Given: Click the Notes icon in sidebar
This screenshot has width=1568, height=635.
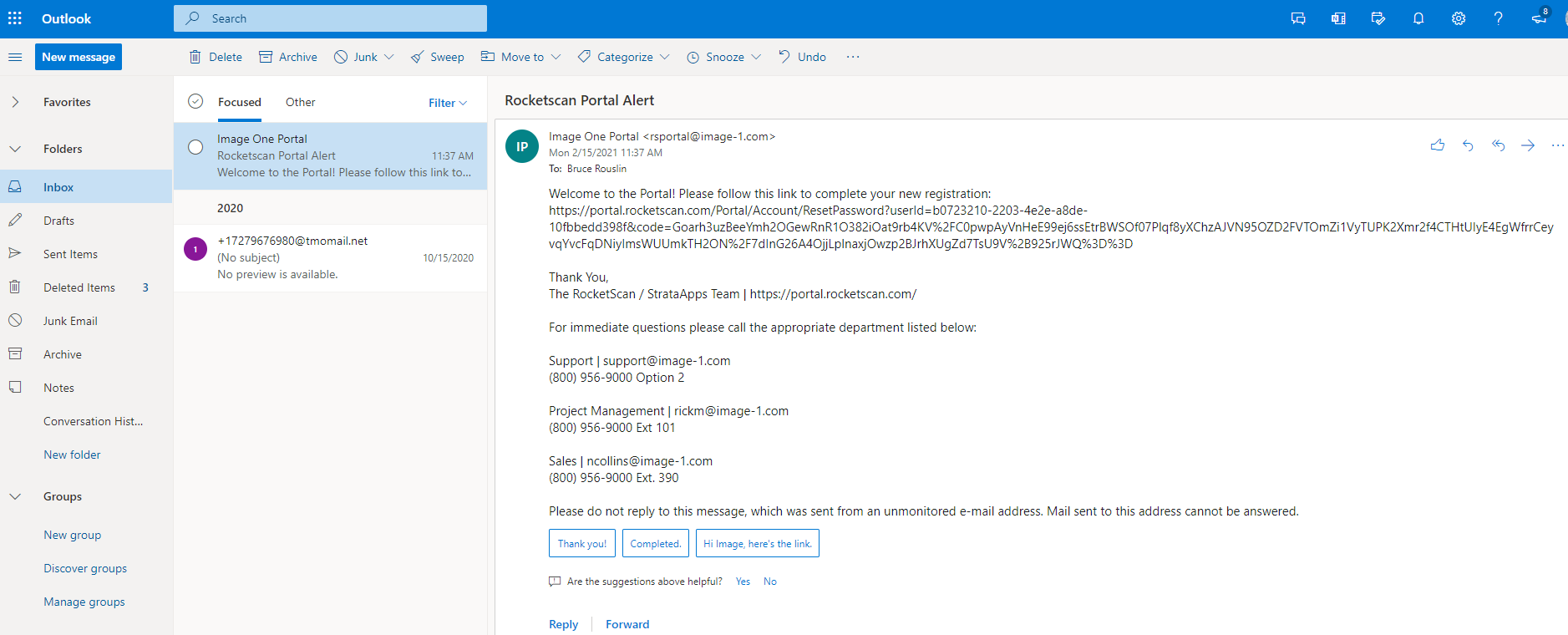Looking at the screenshot, I should click(x=15, y=388).
